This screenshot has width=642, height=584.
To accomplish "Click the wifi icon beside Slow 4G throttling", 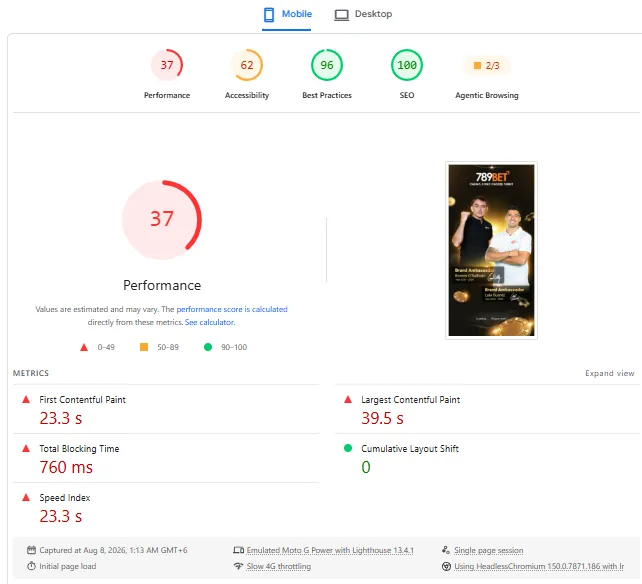I will pos(238,566).
